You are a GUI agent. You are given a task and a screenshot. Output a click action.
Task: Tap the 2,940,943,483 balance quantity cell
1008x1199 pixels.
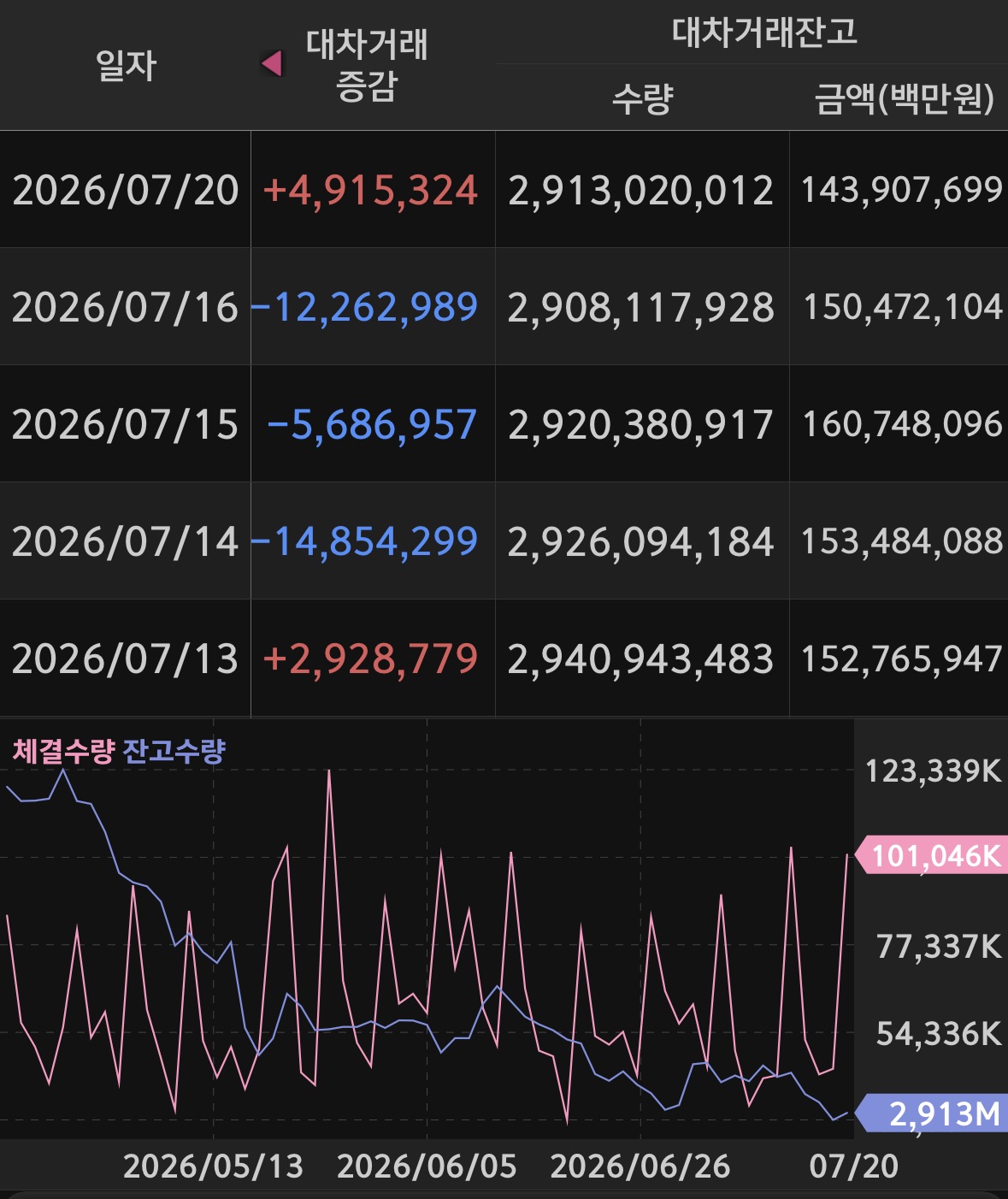point(641,659)
